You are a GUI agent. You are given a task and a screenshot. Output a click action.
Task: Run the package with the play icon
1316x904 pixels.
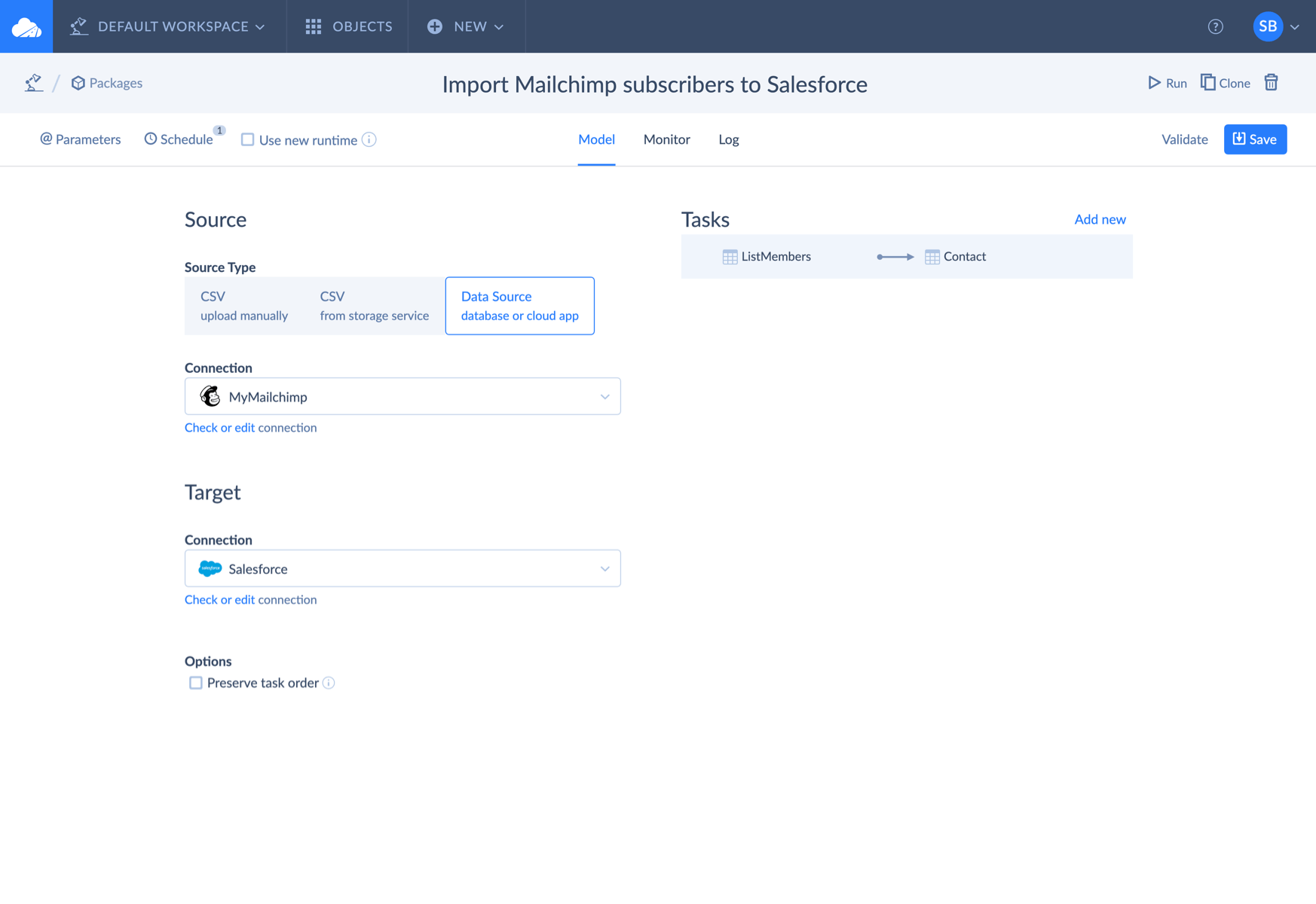pyautogui.click(x=1167, y=83)
